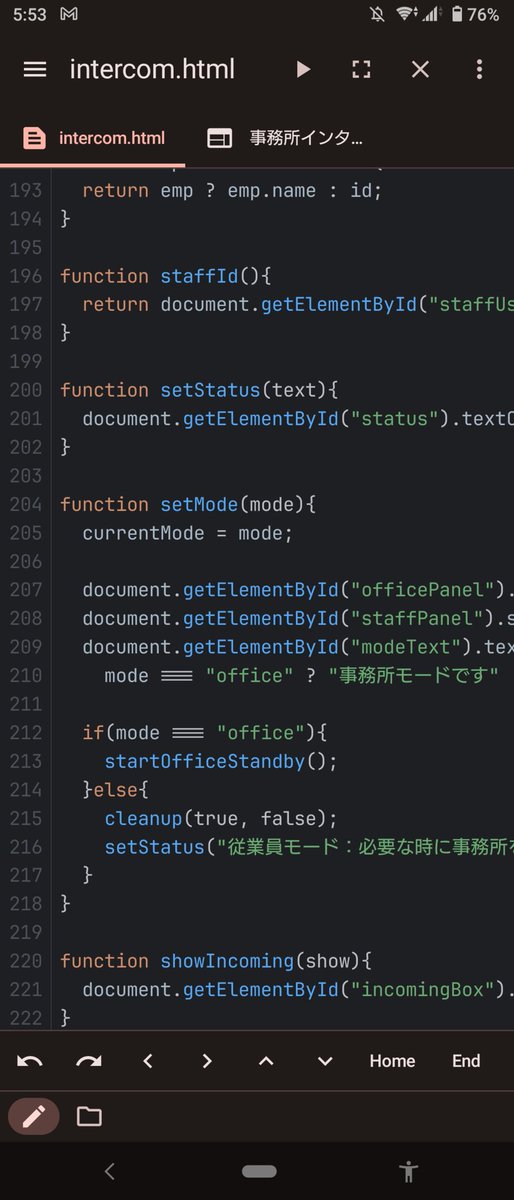Move cursor left with arrow key

click(148, 1061)
